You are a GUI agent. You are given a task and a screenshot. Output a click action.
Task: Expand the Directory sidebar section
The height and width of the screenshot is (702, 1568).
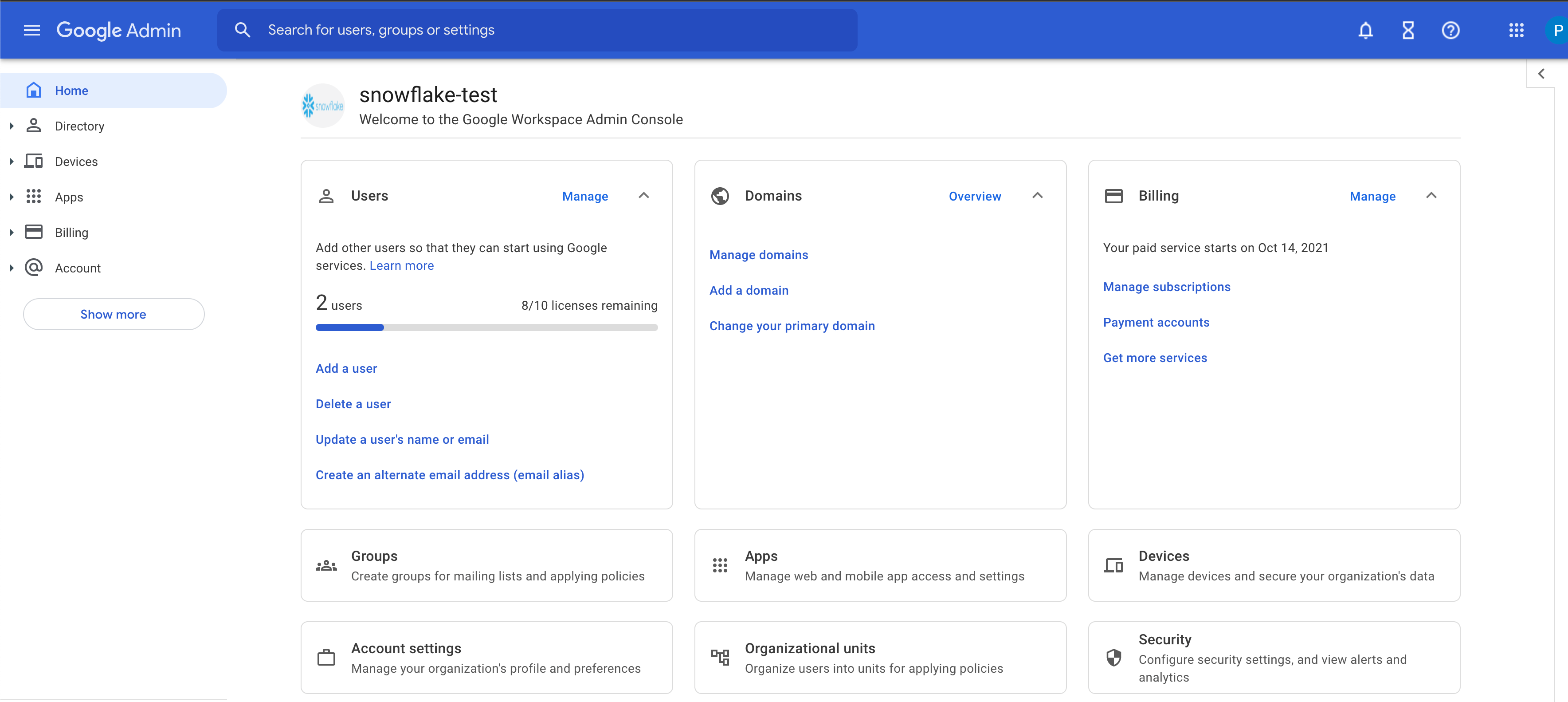pyautogui.click(x=11, y=126)
